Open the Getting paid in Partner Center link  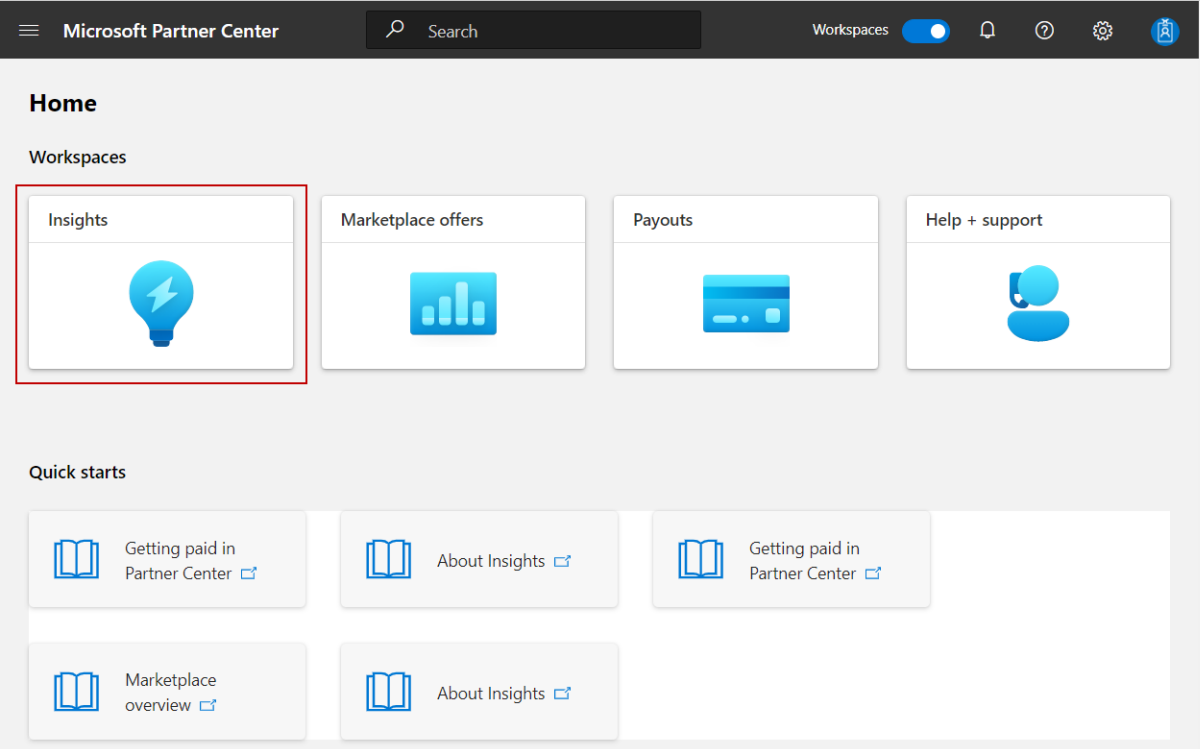[x=180, y=559]
